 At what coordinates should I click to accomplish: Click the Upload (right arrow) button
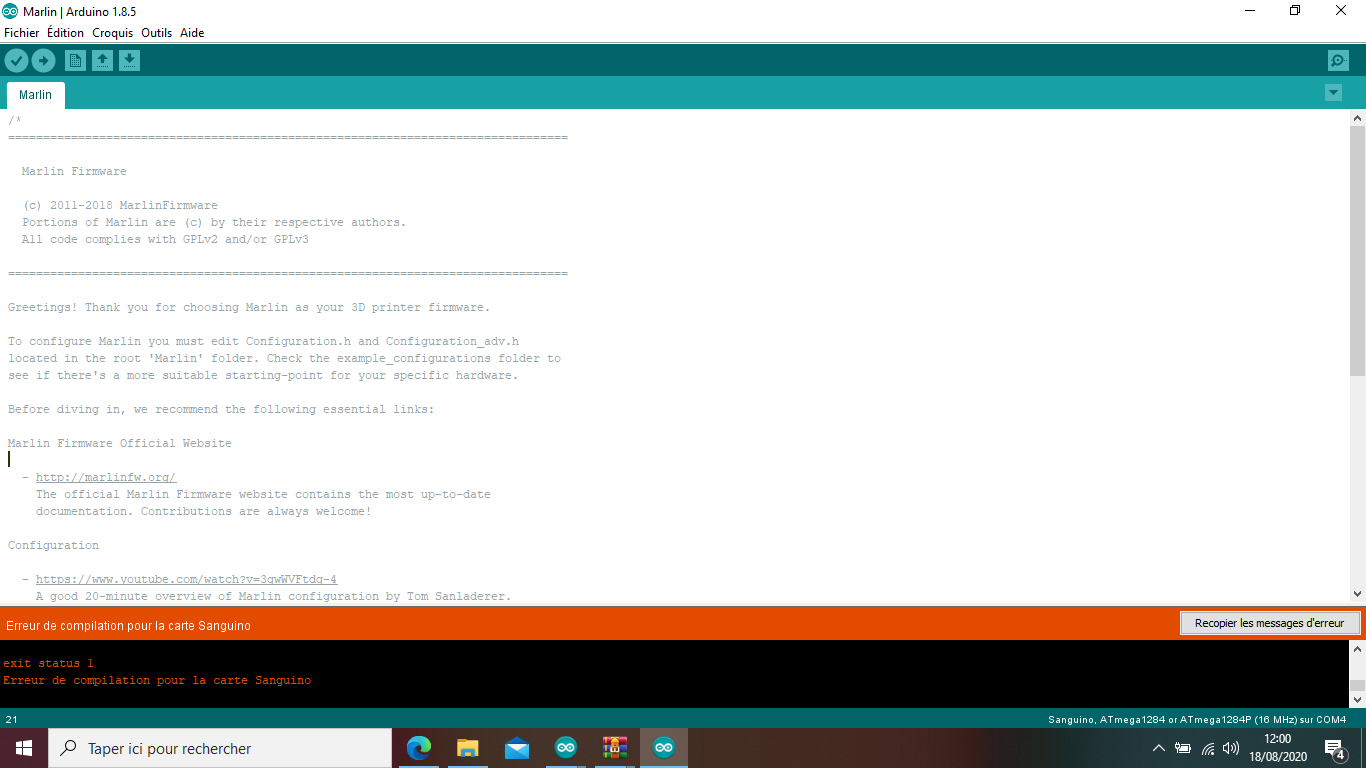point(43,61)
